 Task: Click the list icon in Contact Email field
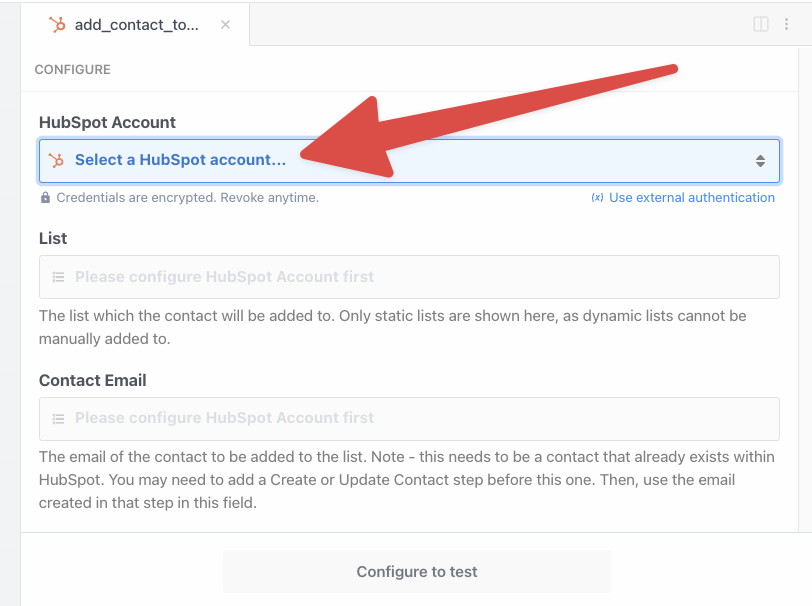tap(58, 419)
